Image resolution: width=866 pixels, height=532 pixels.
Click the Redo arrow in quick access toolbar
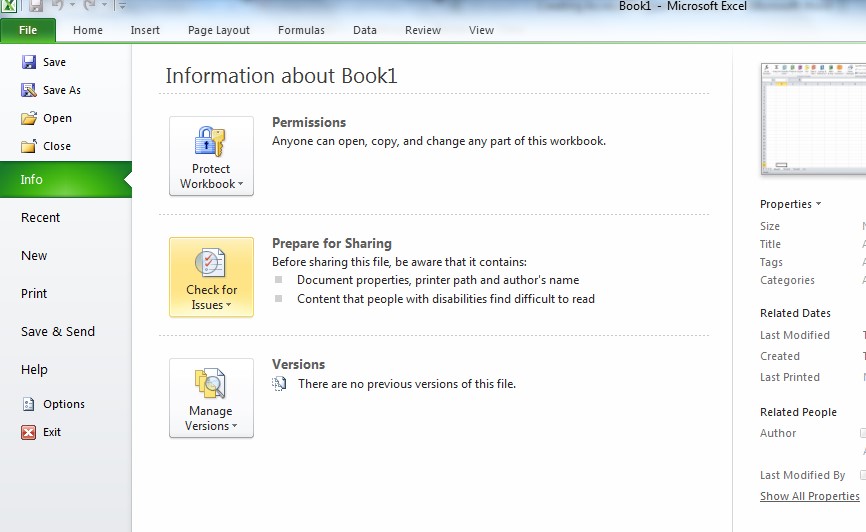89,6
